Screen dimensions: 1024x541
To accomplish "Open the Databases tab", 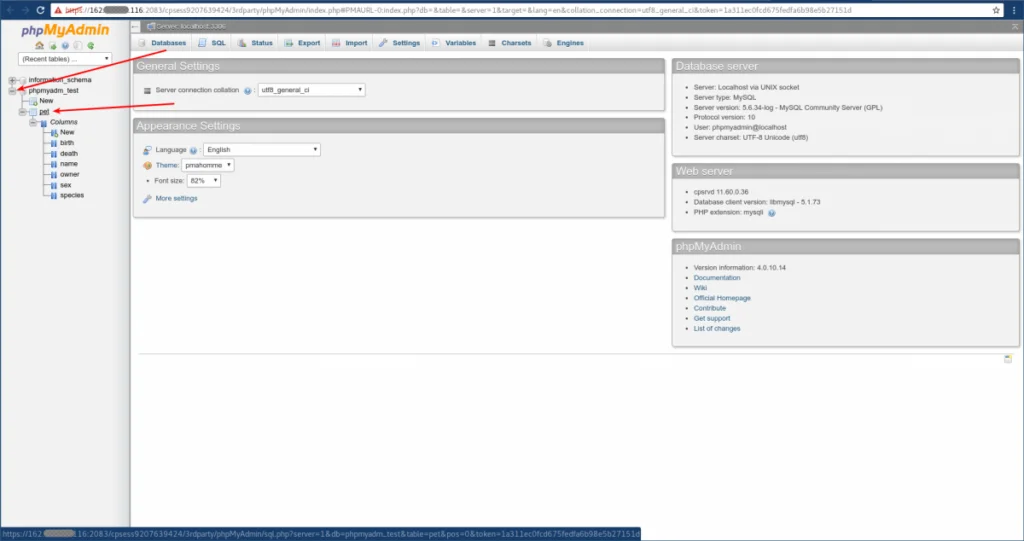I will click(162, 43).
